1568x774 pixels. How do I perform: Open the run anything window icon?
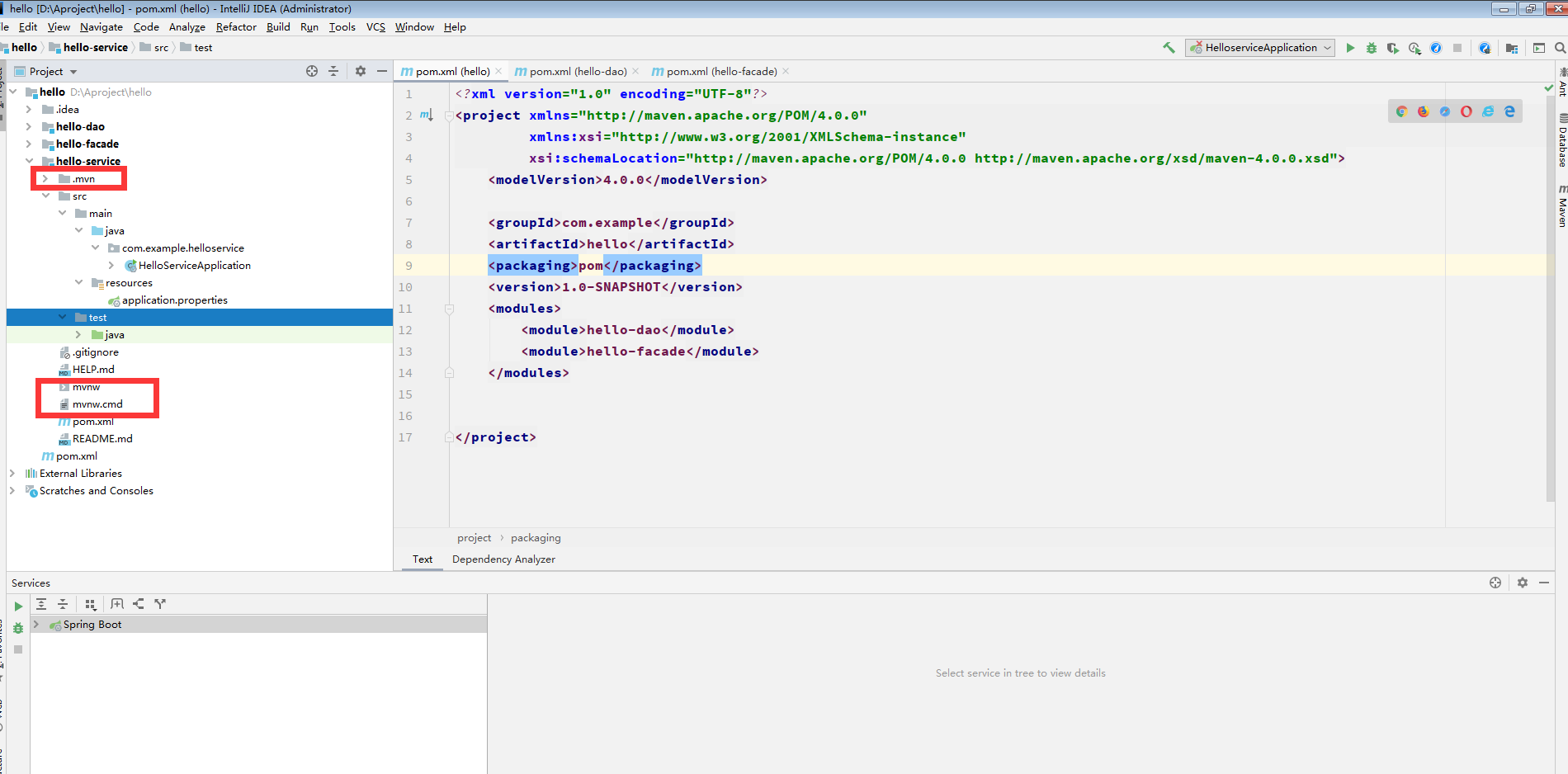pyautogui.click(x=1539, y=48)
